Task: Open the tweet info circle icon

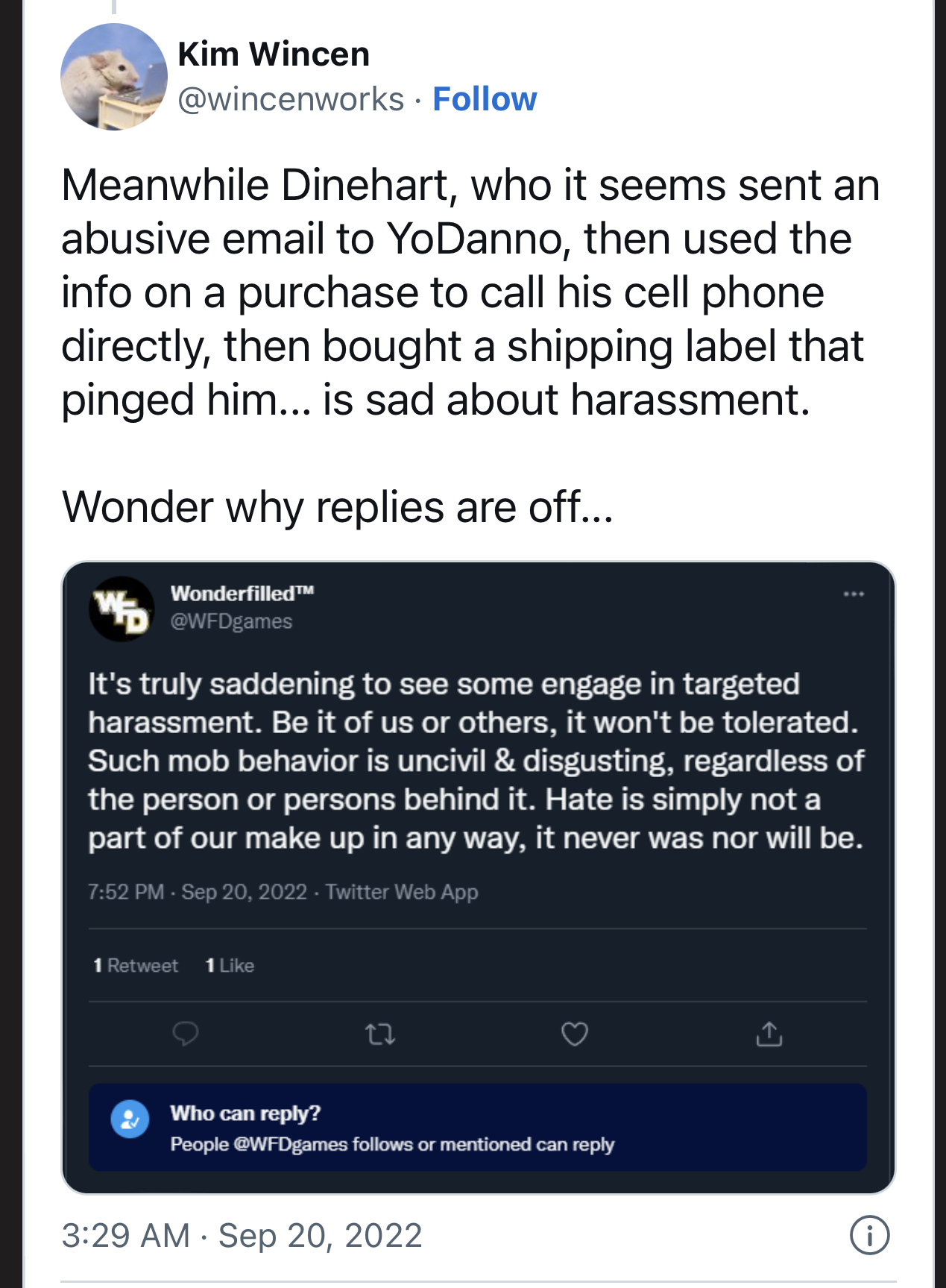Action: (869, 1235)
